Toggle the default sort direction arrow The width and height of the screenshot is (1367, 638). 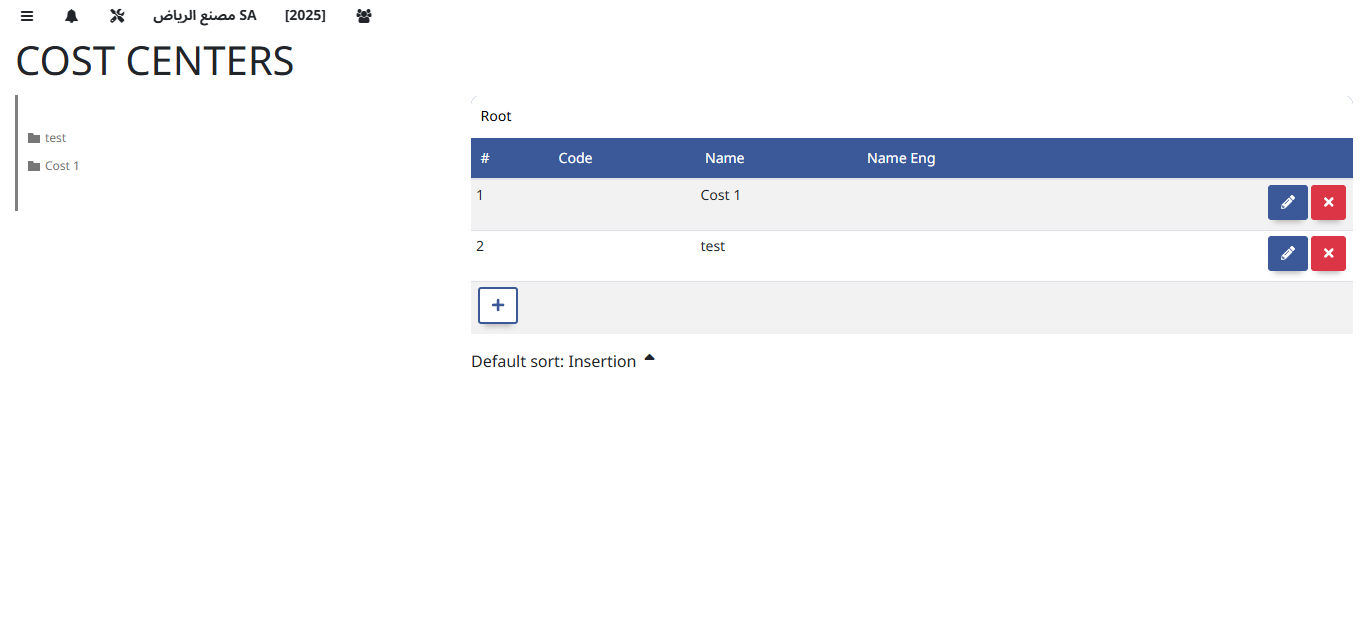pos(649,357)
